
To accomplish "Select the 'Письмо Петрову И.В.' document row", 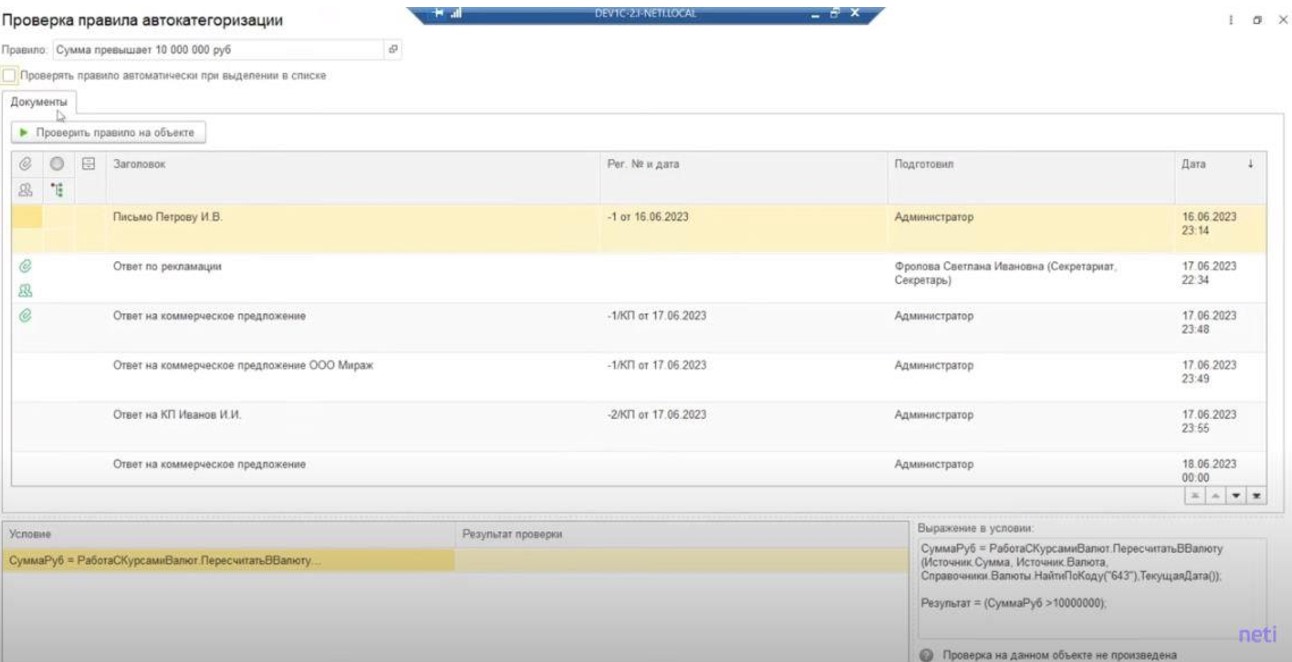I will pyautogui.click(x=167, y=217).
